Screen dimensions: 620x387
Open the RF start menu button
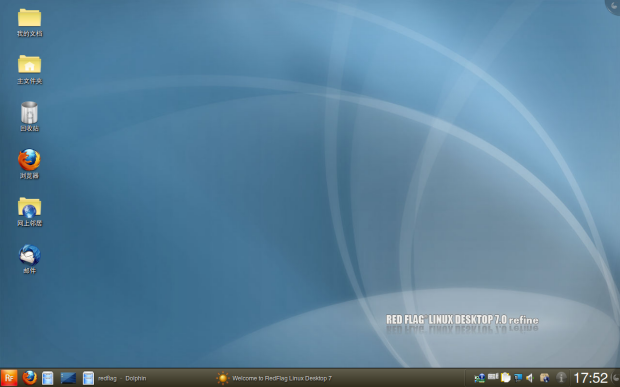pyautogui.click(x=9, y=378)
